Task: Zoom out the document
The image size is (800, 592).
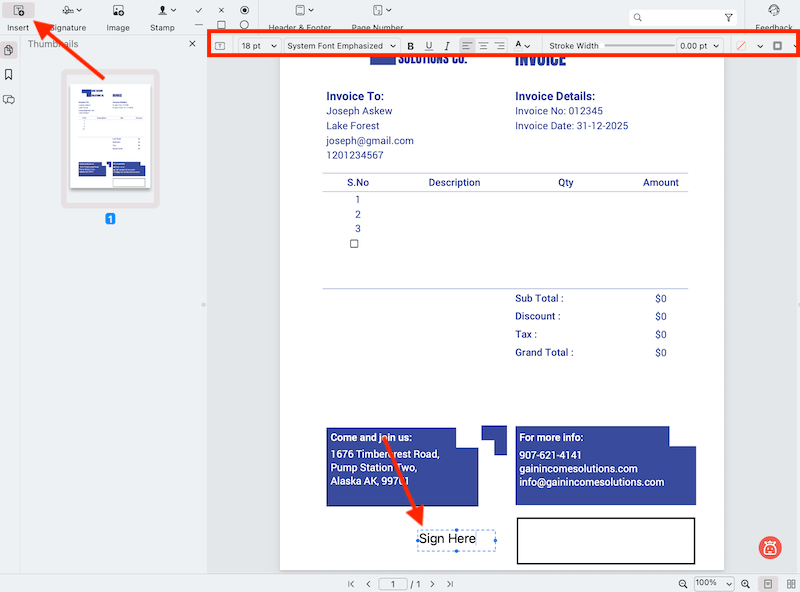Action: point(683,584)
